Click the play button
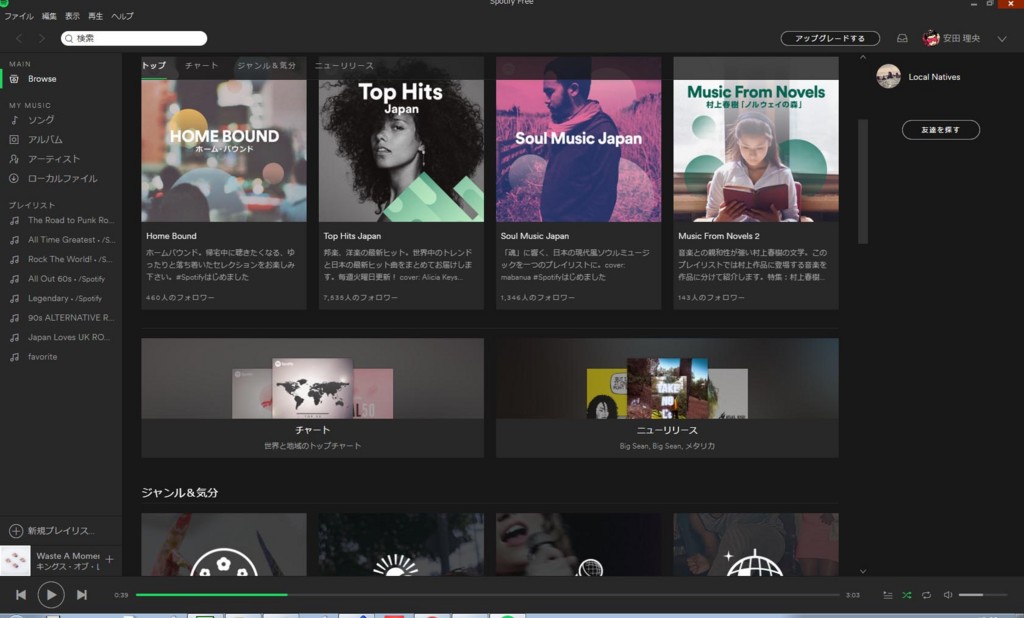 51,595
